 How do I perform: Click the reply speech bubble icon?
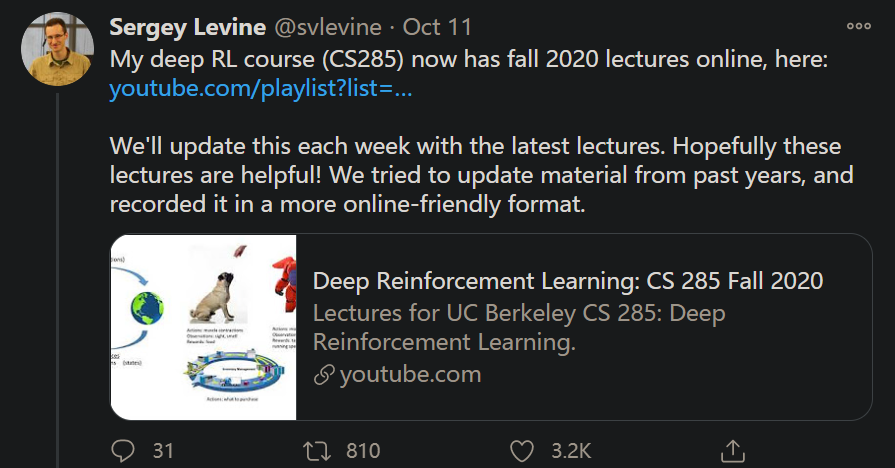pos(122,451)
